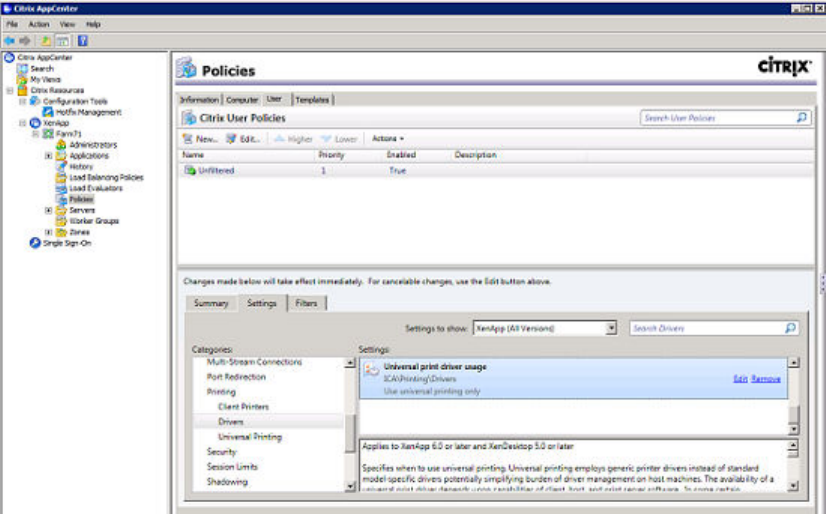Click the Edit link for Universal print driver usage

point(740,379)
